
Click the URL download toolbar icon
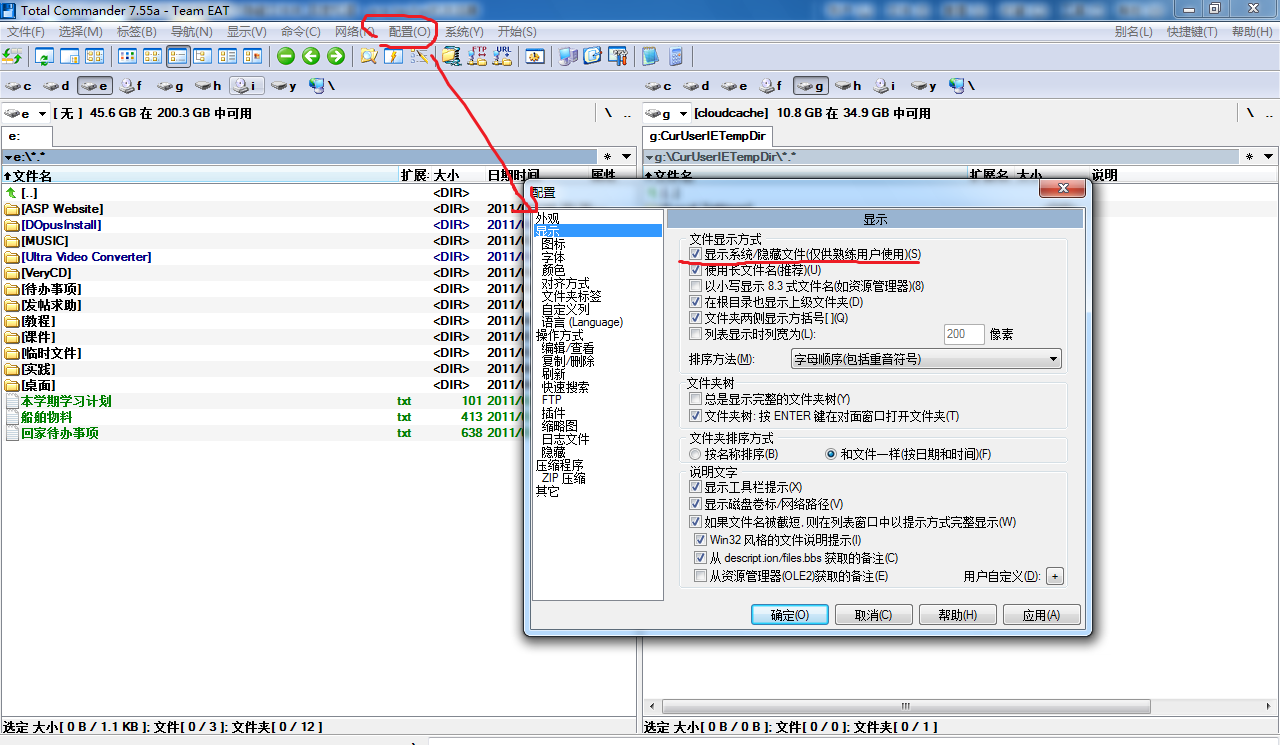tap(502, 56)
